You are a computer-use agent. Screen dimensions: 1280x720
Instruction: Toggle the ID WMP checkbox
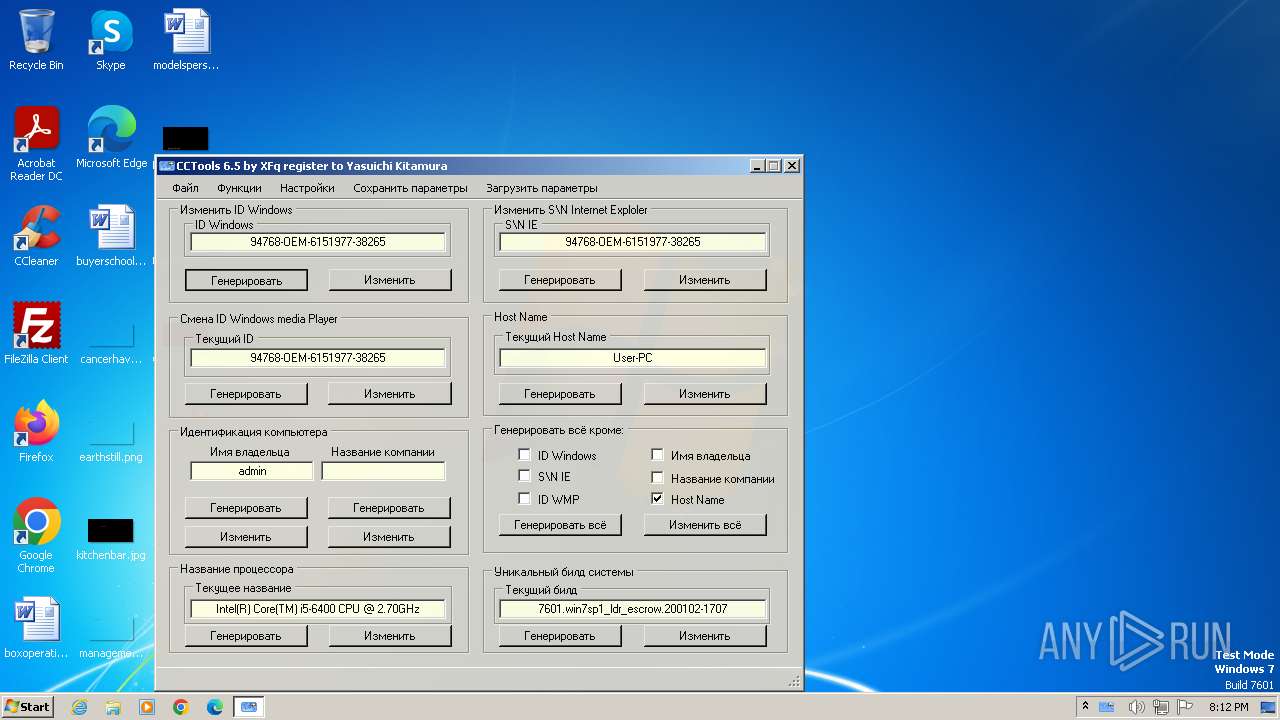pyautogui.click(x=524, y=498)
